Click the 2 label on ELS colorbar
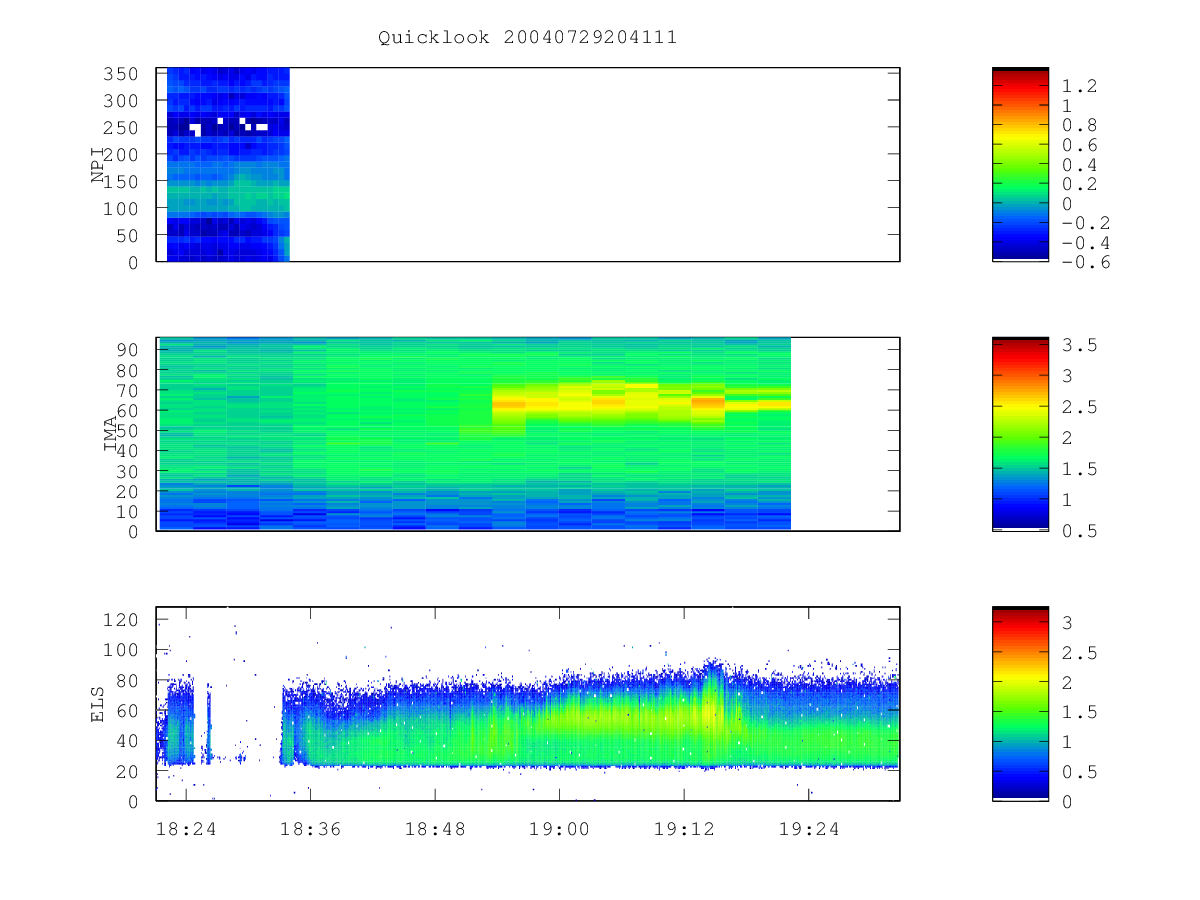This screenshot has width=1200, height=900. coord(1068,682)
